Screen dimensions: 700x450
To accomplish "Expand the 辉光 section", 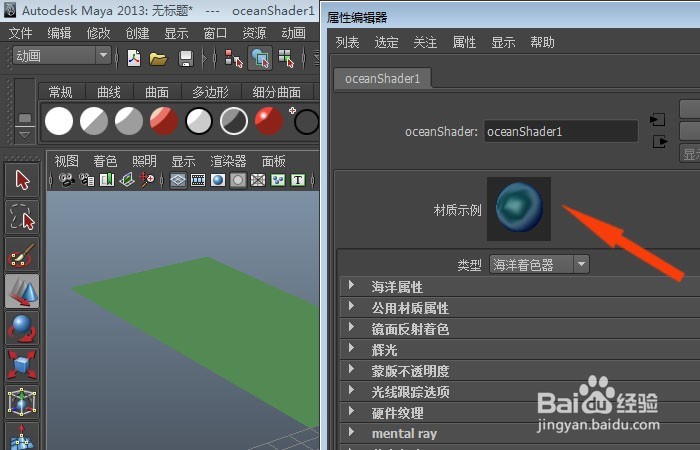I will [x=351, y=348].
